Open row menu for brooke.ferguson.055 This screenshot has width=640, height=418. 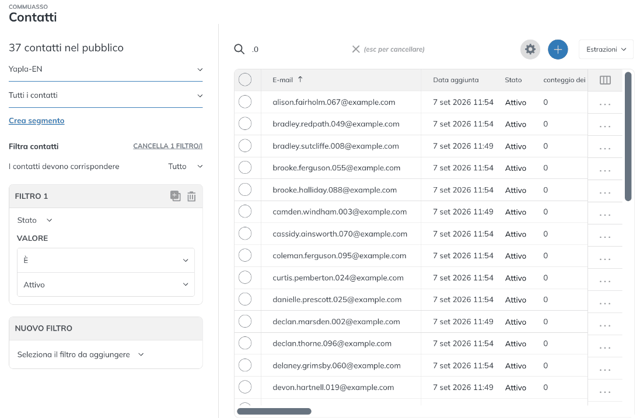point(605,171)
